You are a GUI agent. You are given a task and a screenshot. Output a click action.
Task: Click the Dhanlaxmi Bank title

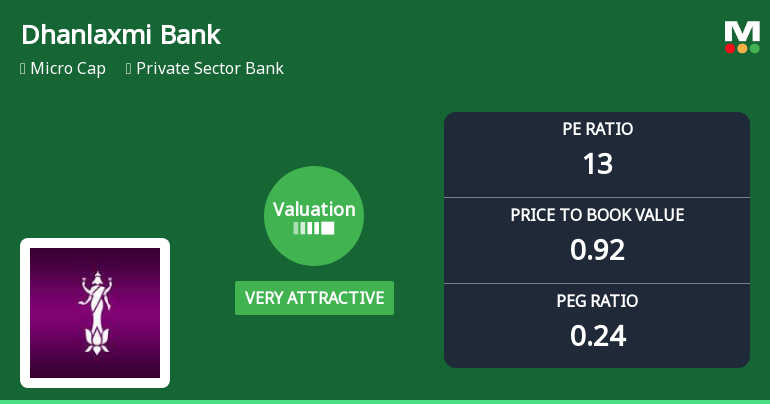[x=121, y=35]
